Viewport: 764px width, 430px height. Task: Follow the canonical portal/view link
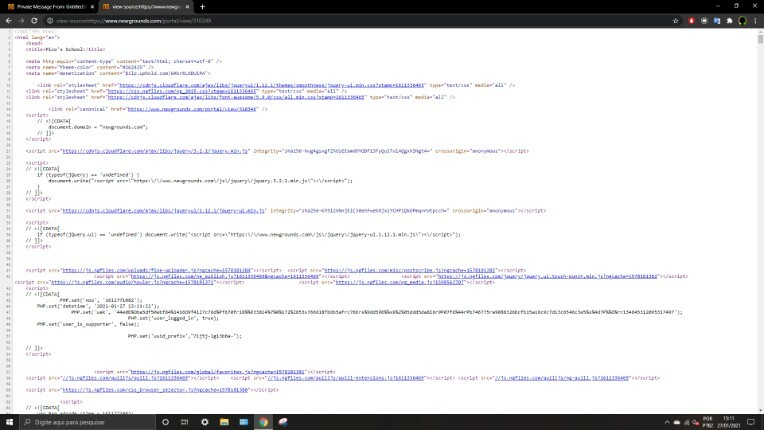coord(192,109)
